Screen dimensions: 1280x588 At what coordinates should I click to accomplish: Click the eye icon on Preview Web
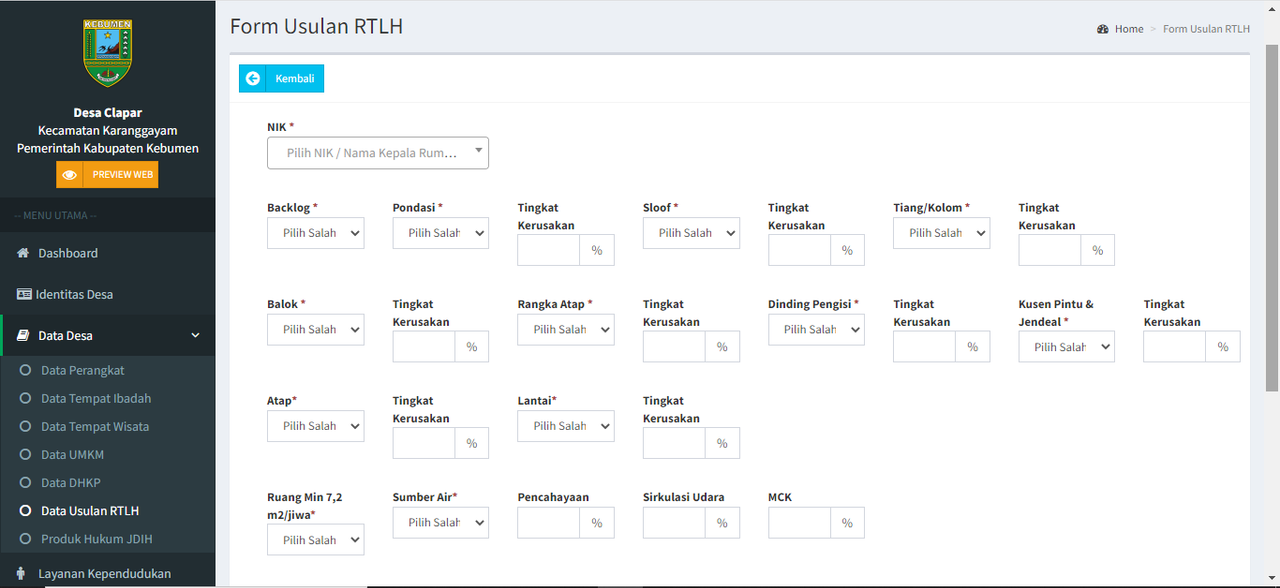[x=69, y=174]
